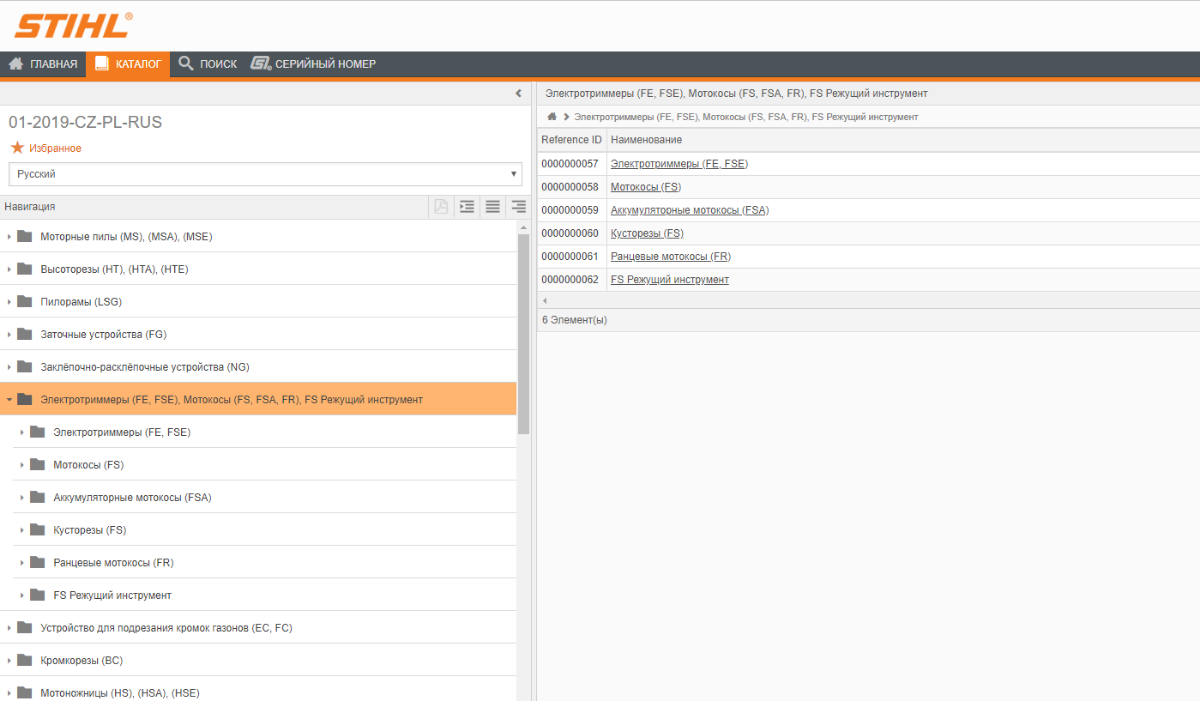Screen dimensions: 1200x701
Task: Open the Русский language dropdown
Action: (265, 174)
